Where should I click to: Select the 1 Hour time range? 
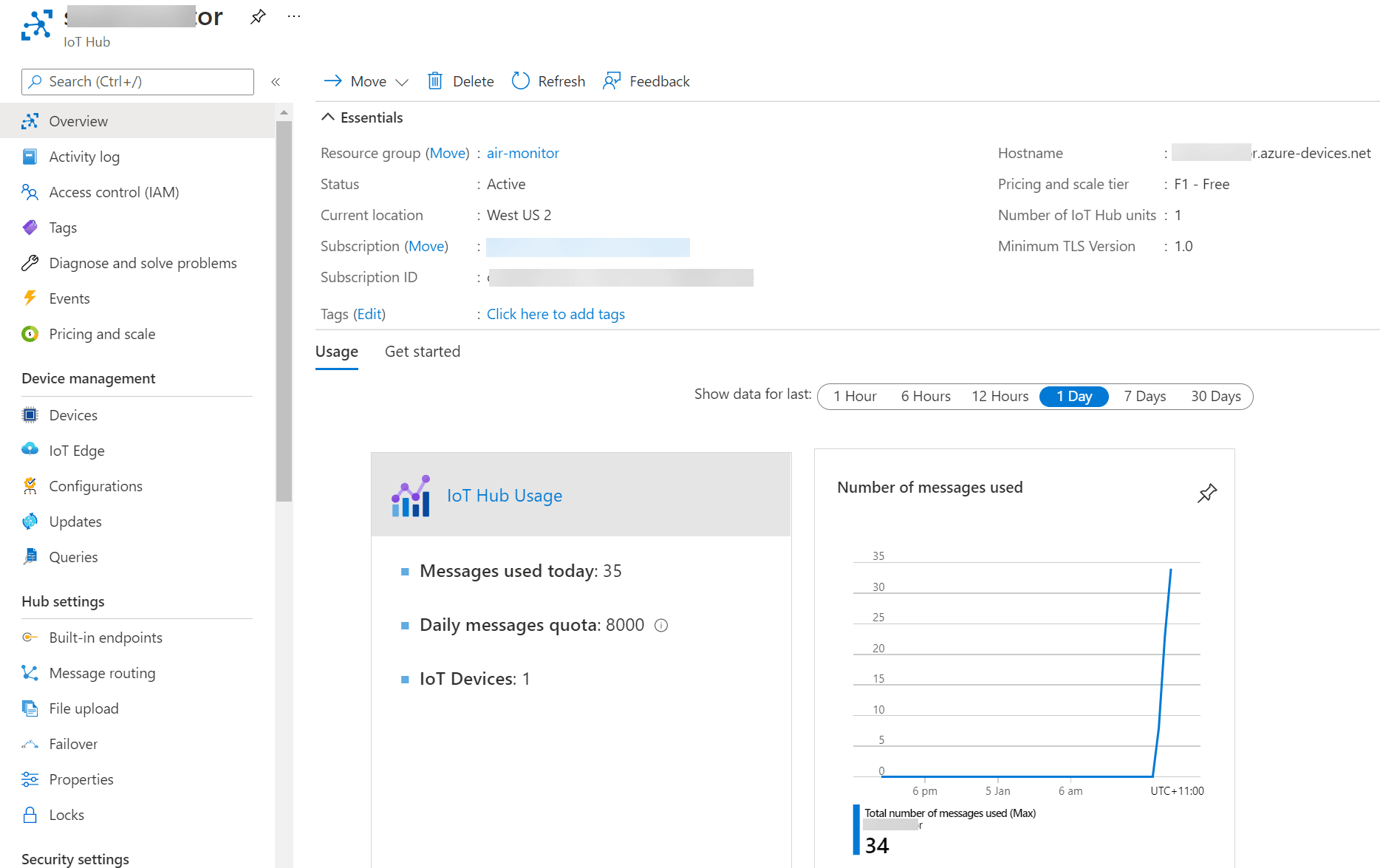tap(855, 397)
